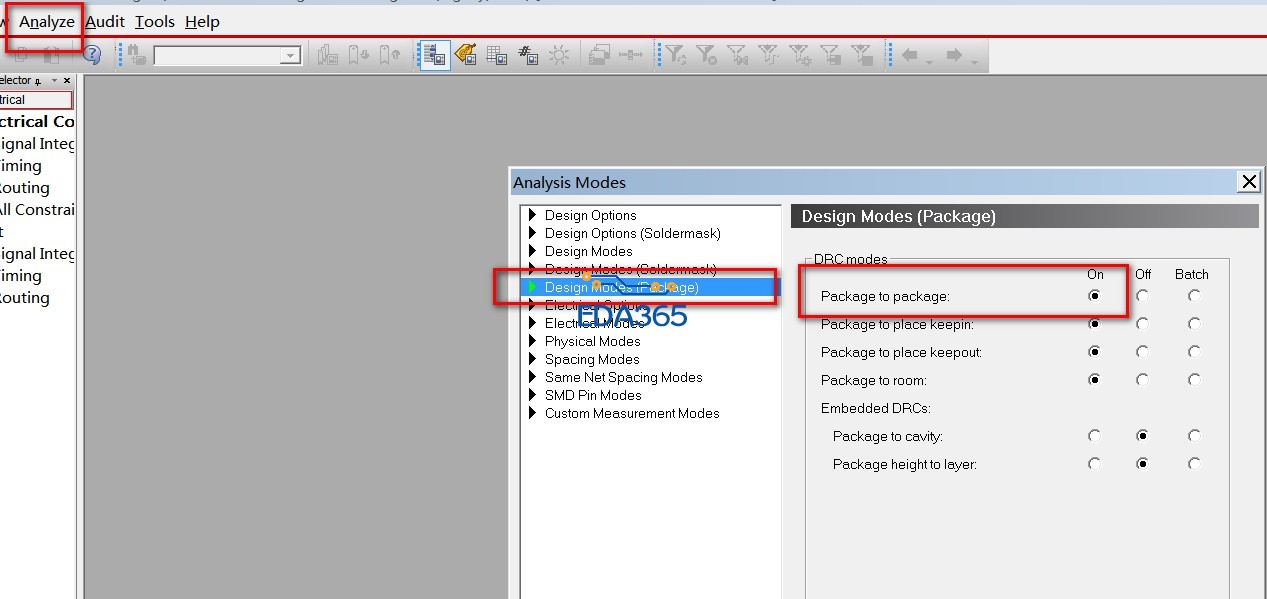Screen dimensions: 1267x599
Task: Click the hash-mark with chip toolbar icon
Action: point(528,56)
